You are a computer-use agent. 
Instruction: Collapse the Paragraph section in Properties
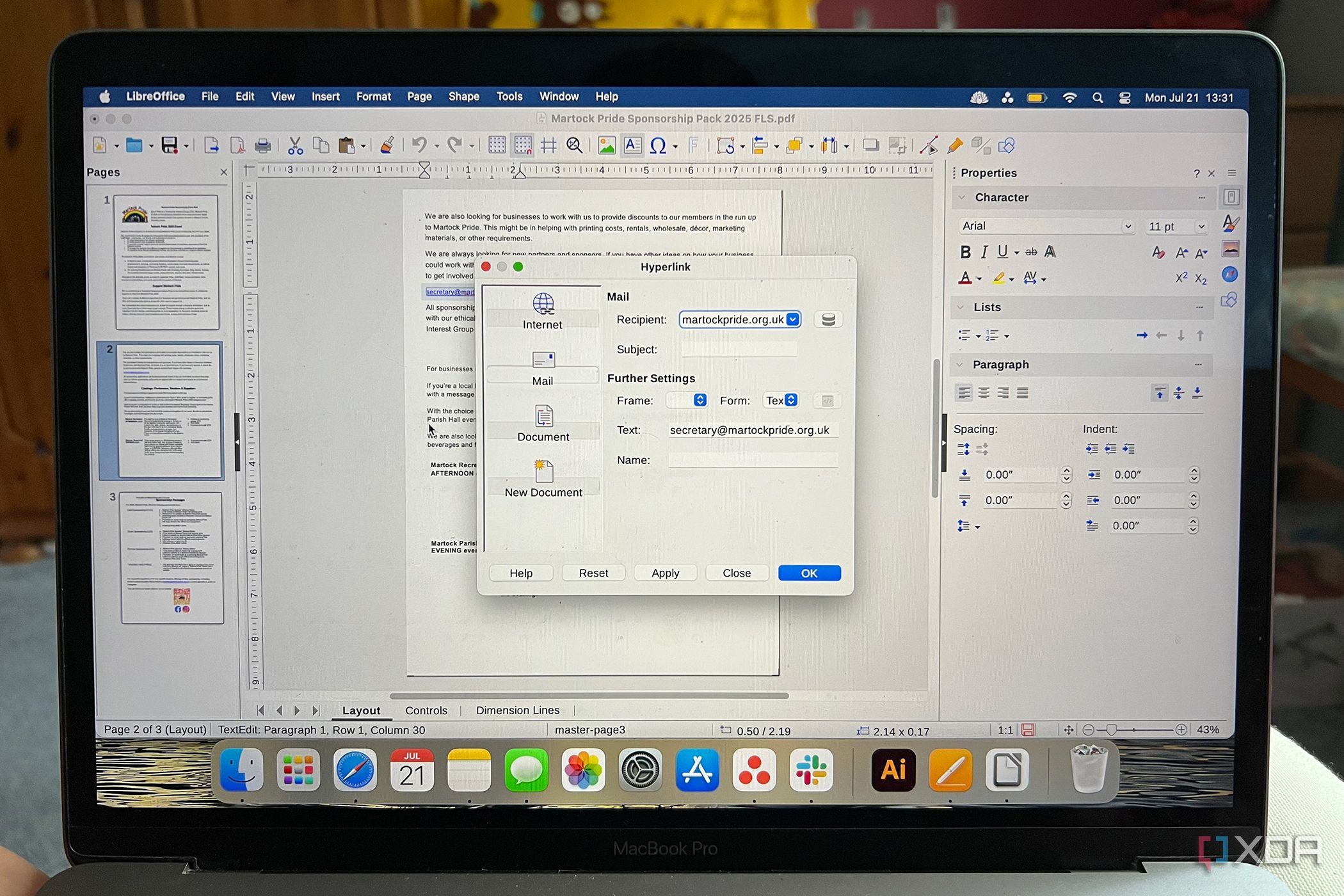coord(960,365)
